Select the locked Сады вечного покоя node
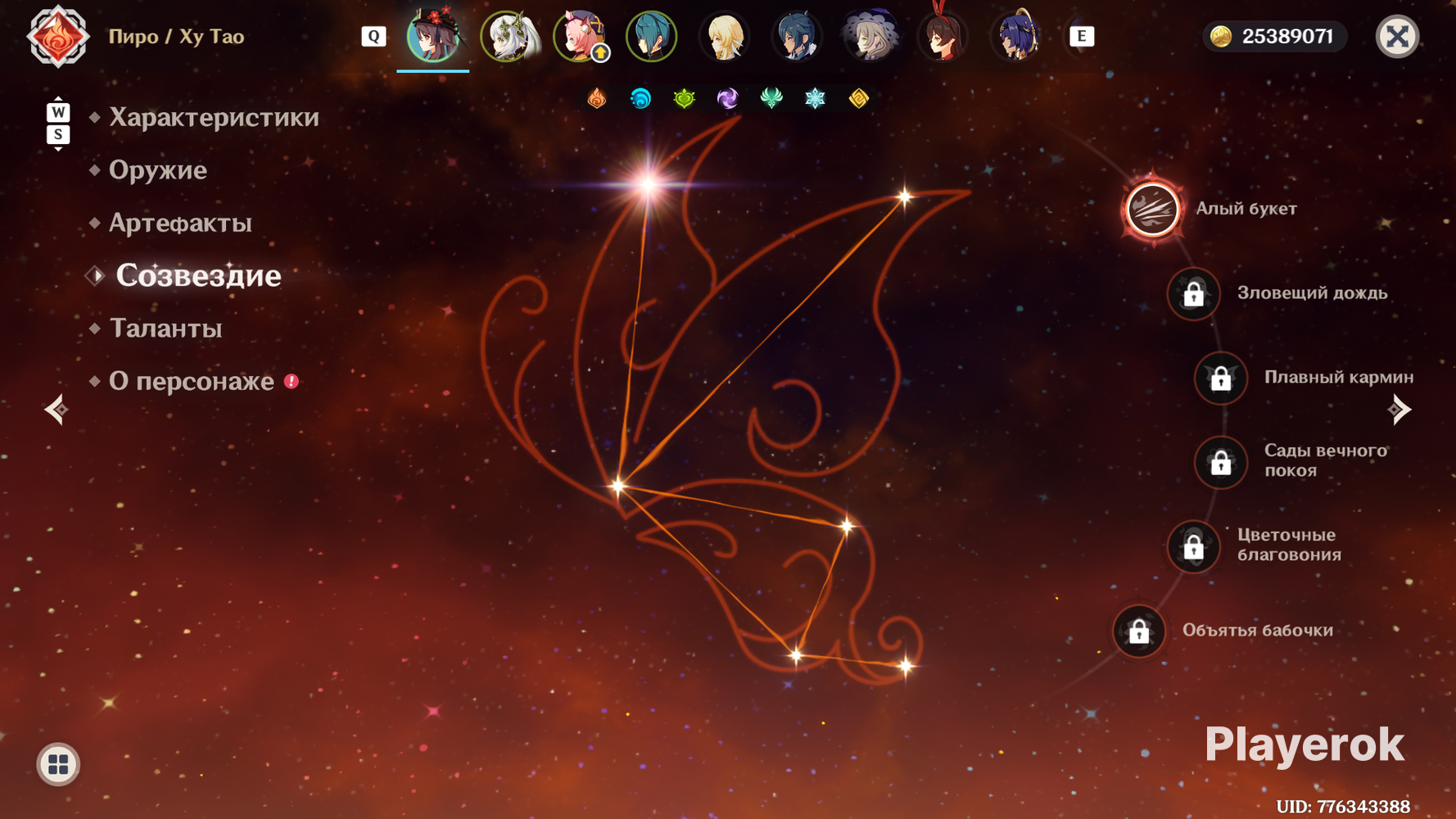The image size is (1456, 819). click(x=1220, y=462)
